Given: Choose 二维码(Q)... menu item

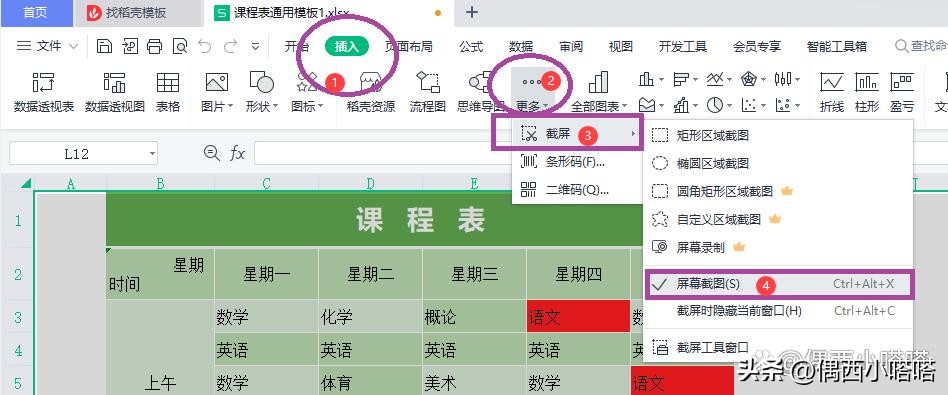Looking at the screenshot, I should 577,190.
